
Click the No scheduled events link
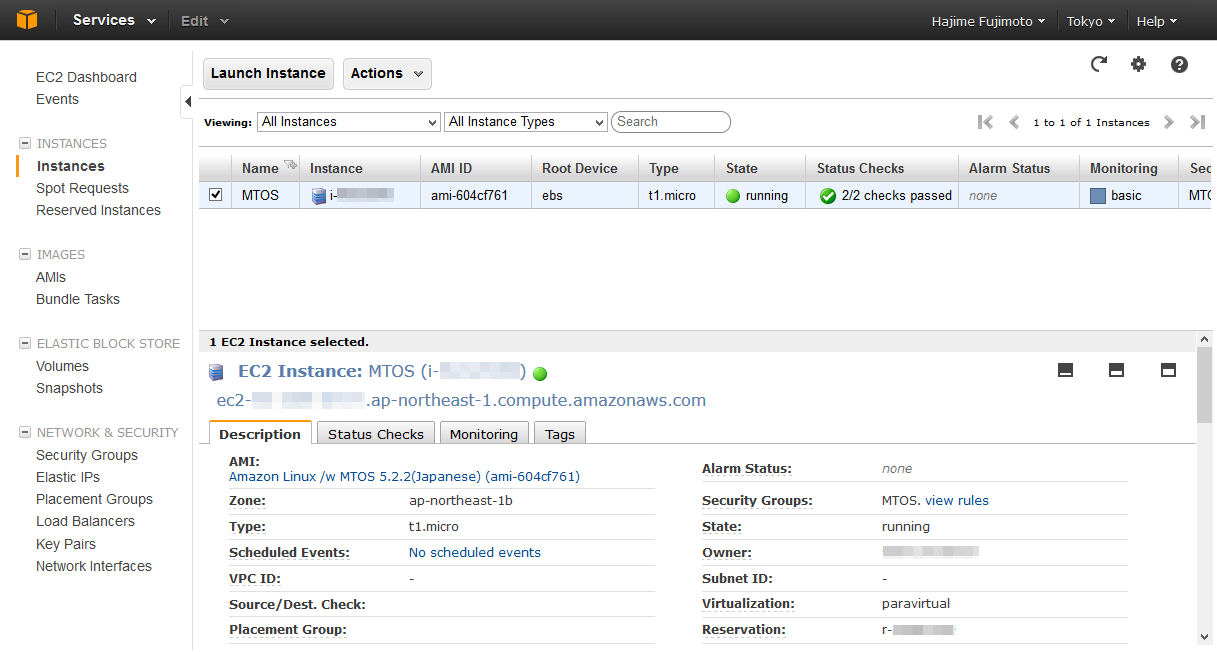pos(475,552)
